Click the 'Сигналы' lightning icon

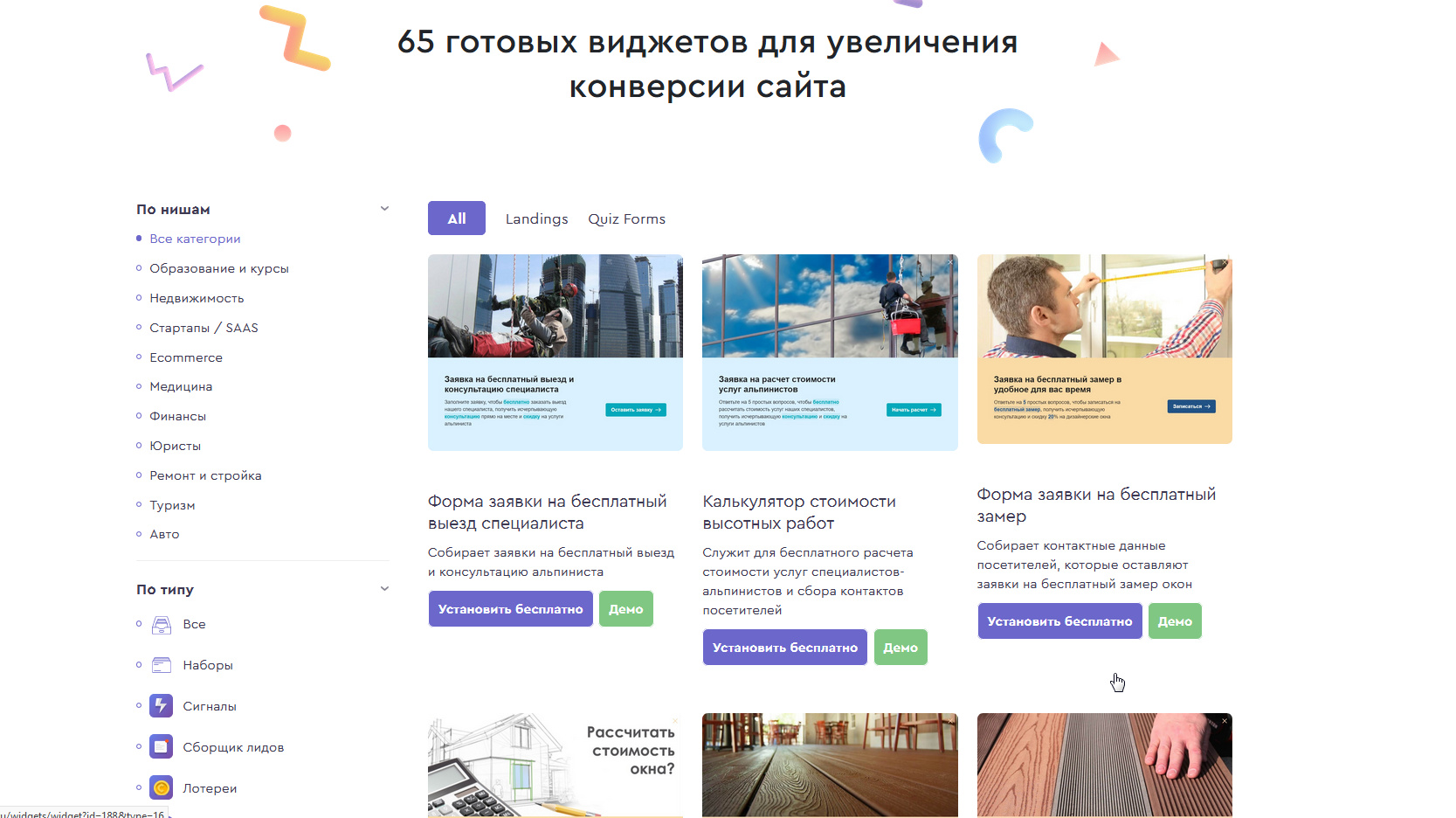tap(161, 706)
